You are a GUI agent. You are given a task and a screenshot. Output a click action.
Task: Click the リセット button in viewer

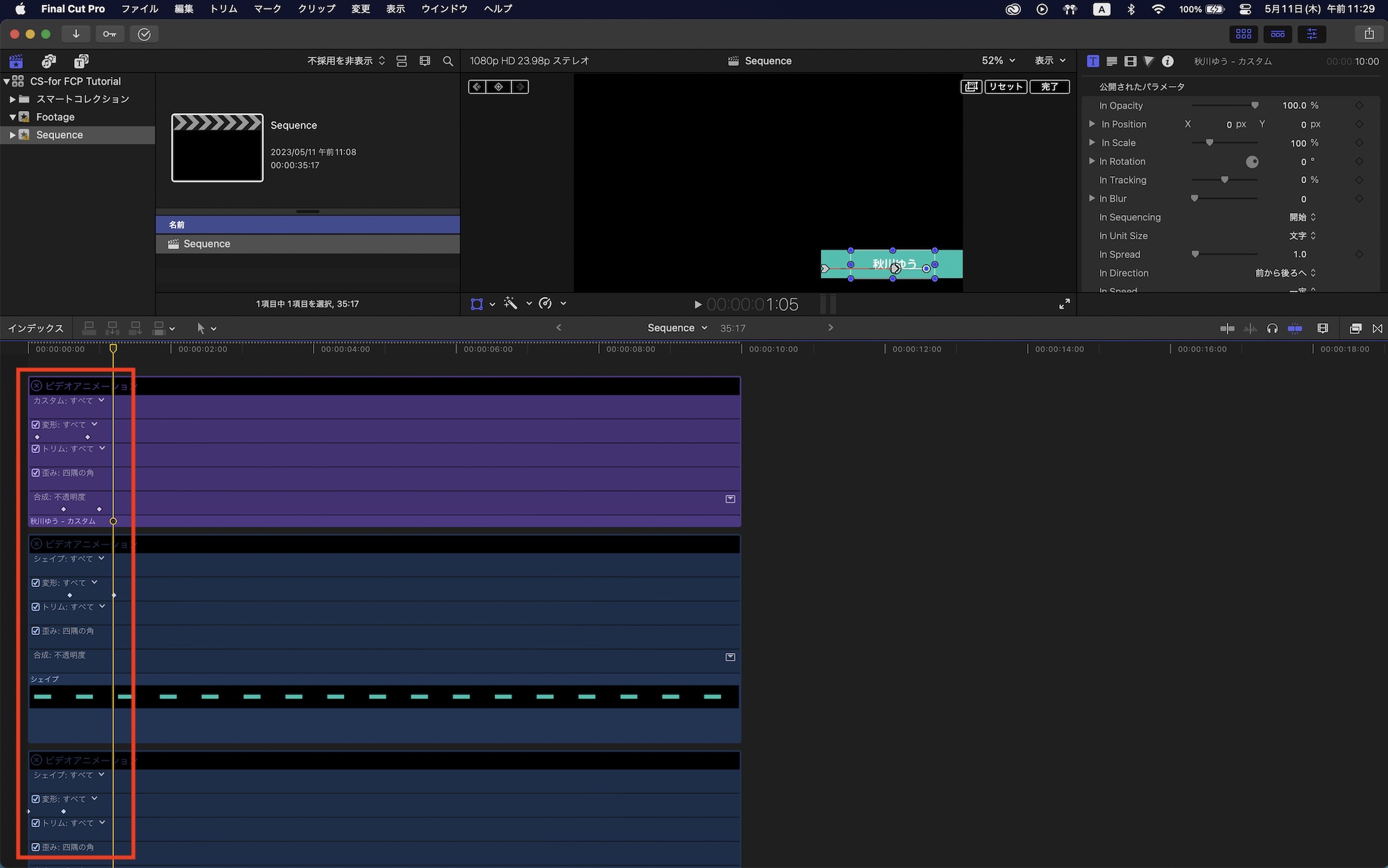click(x=1005, y=87)
